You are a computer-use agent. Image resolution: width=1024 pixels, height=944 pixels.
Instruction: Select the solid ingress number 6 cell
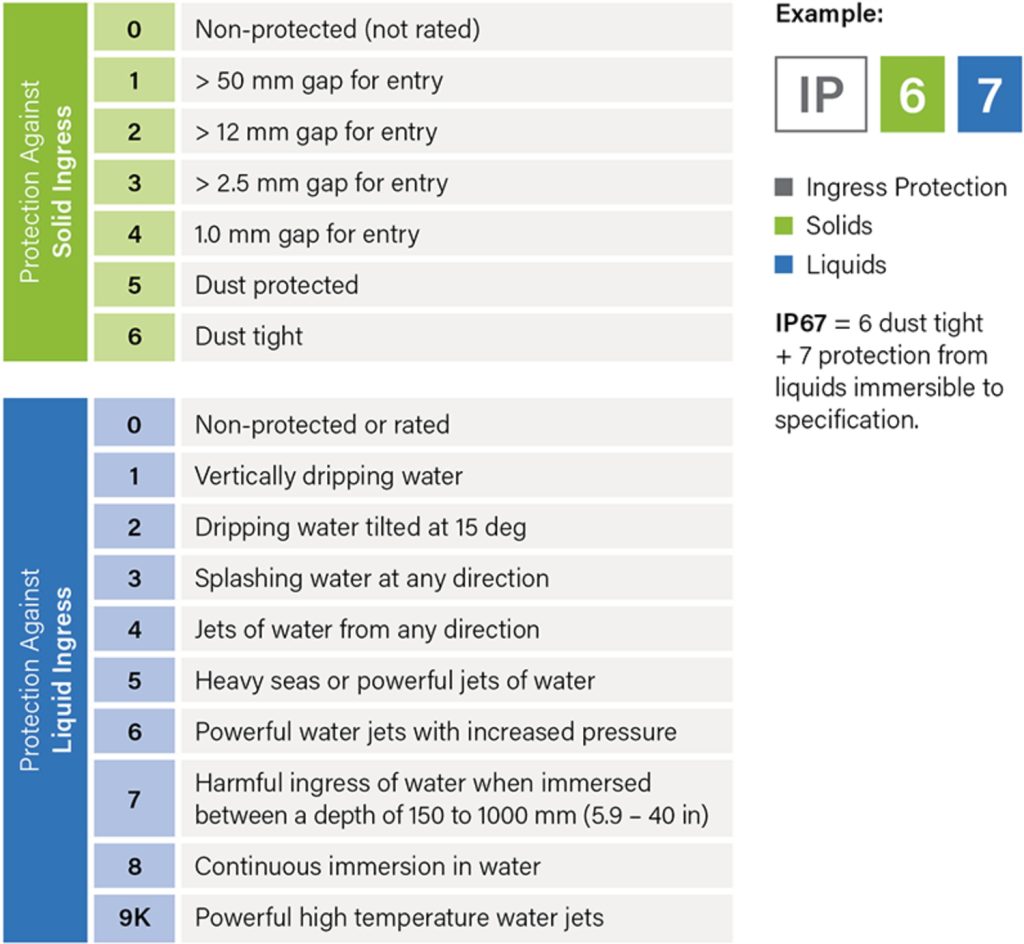(135, 337)
